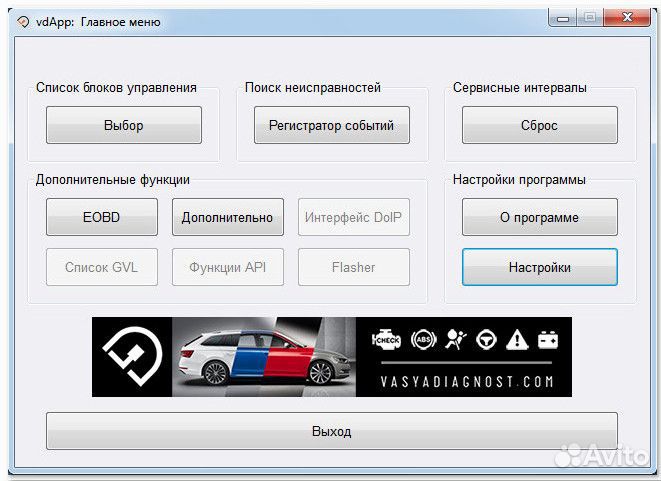Click the airbag indicator icon
The width and height of the screenshot is (661, 481).
(456, 341)
